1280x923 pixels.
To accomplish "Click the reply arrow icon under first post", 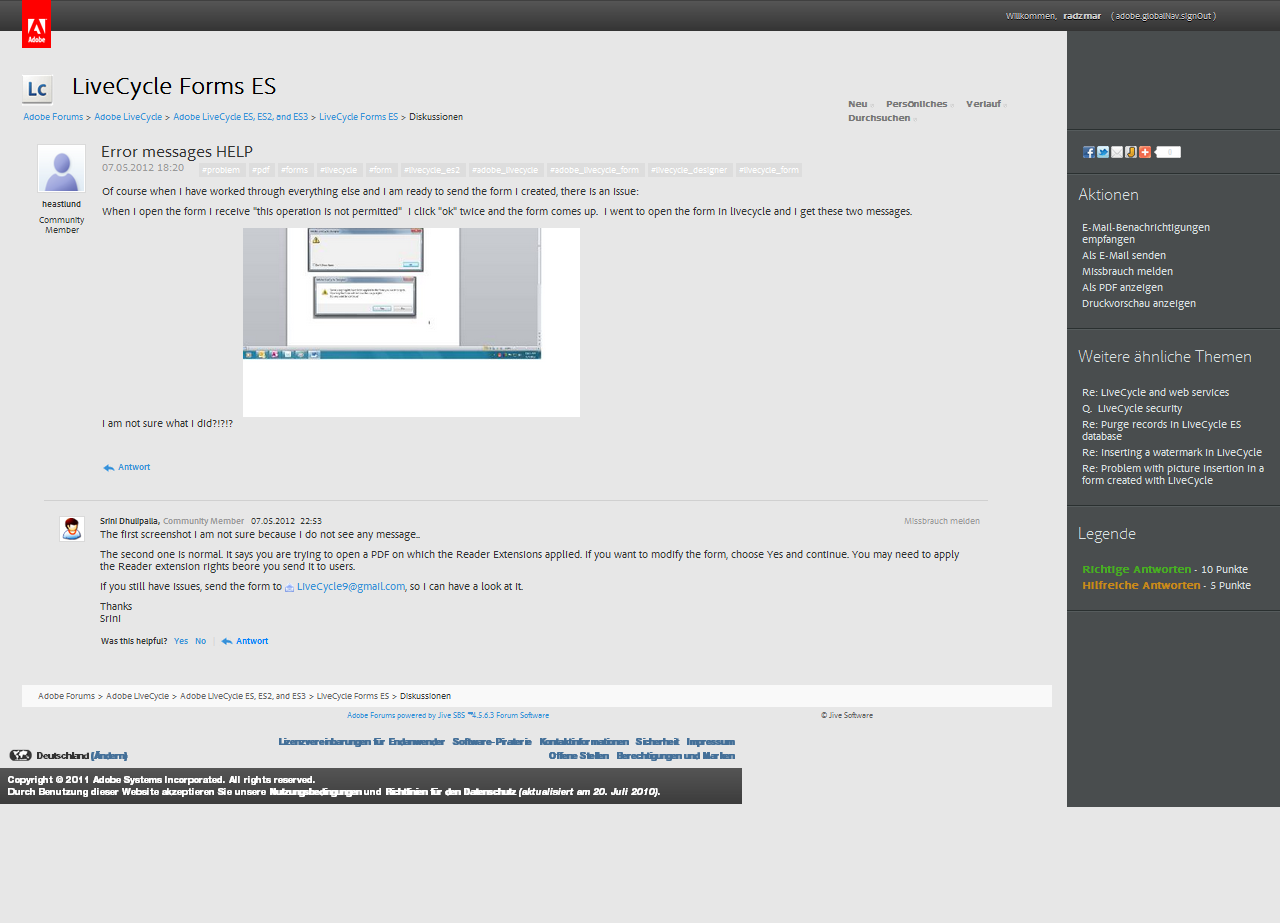I will (x=108, y=467).
